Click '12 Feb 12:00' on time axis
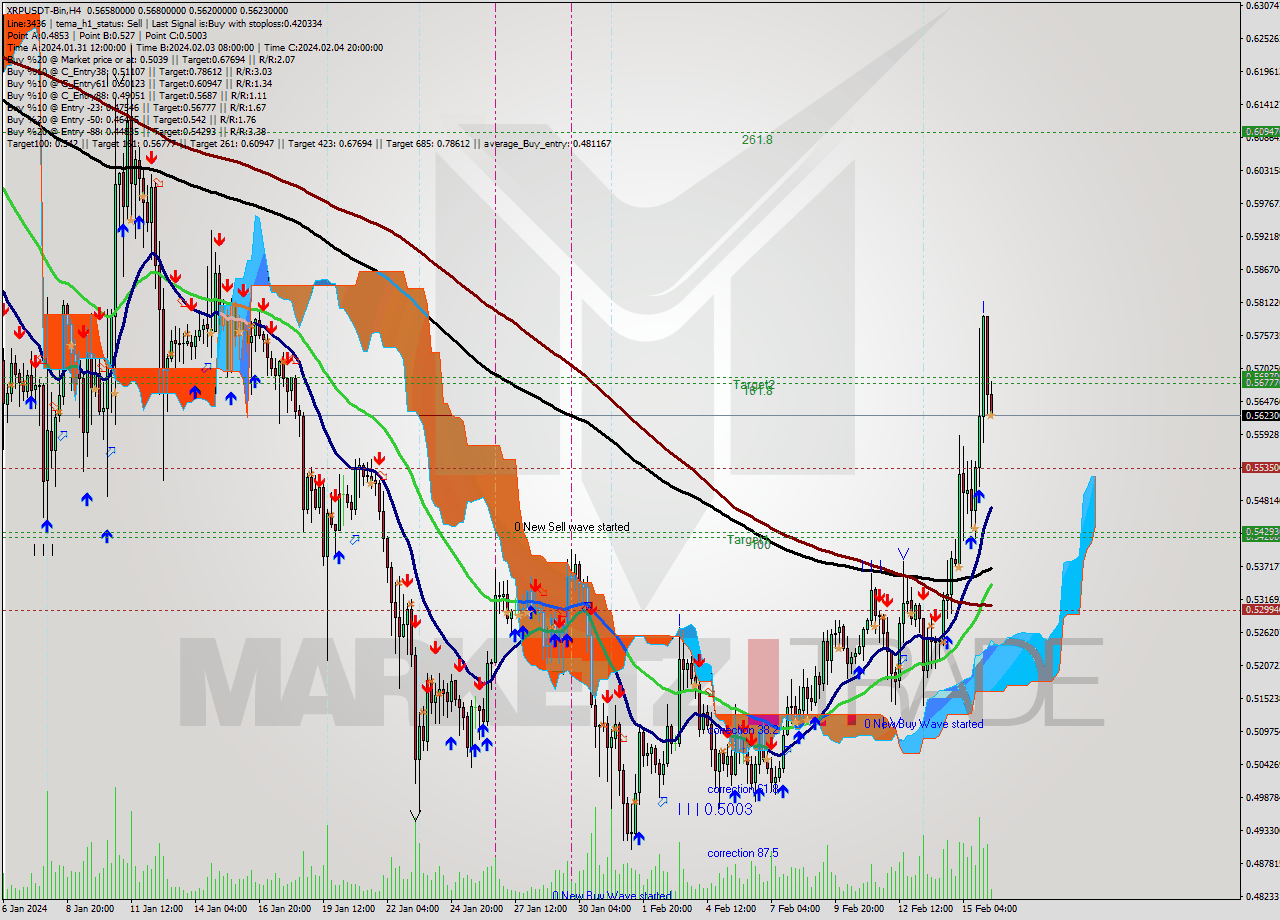This screenshot has height=920, width=1280. pos(926,909)
